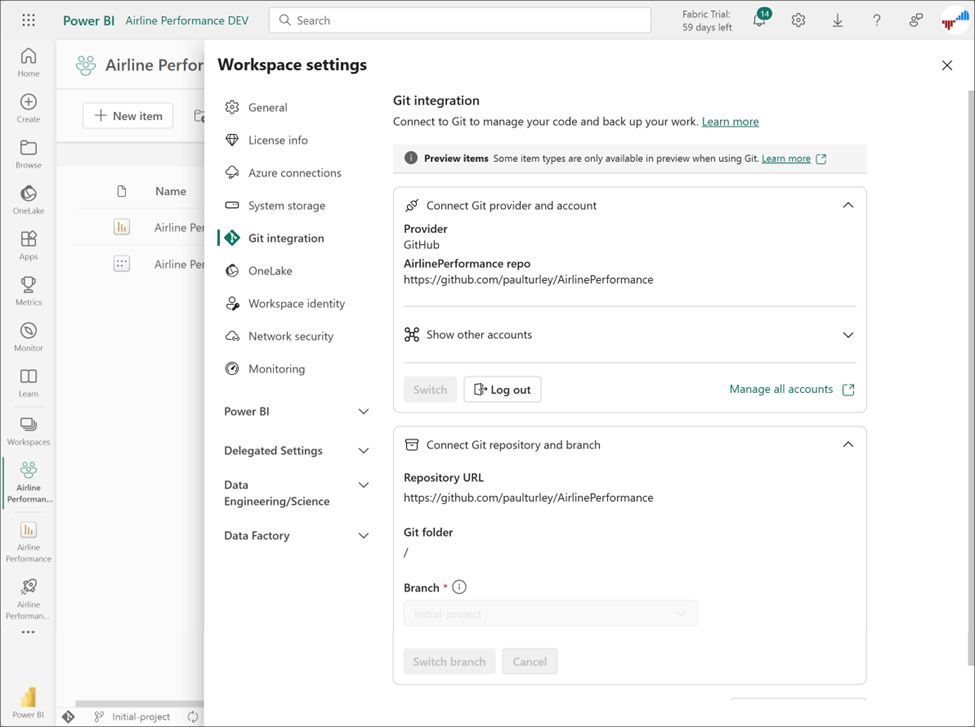Image resolution: width=975 pixels, height=727 pixels.
Task: Open the app launcher grid
Action: point(29,20)
